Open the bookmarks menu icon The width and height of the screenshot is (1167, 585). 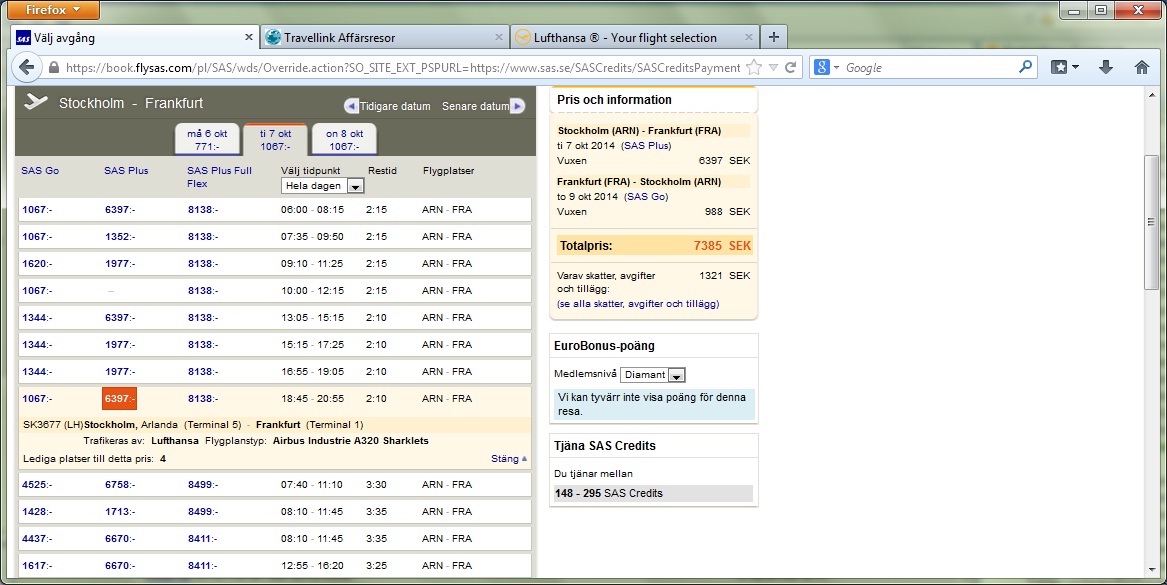click(x=1064, y=67)
